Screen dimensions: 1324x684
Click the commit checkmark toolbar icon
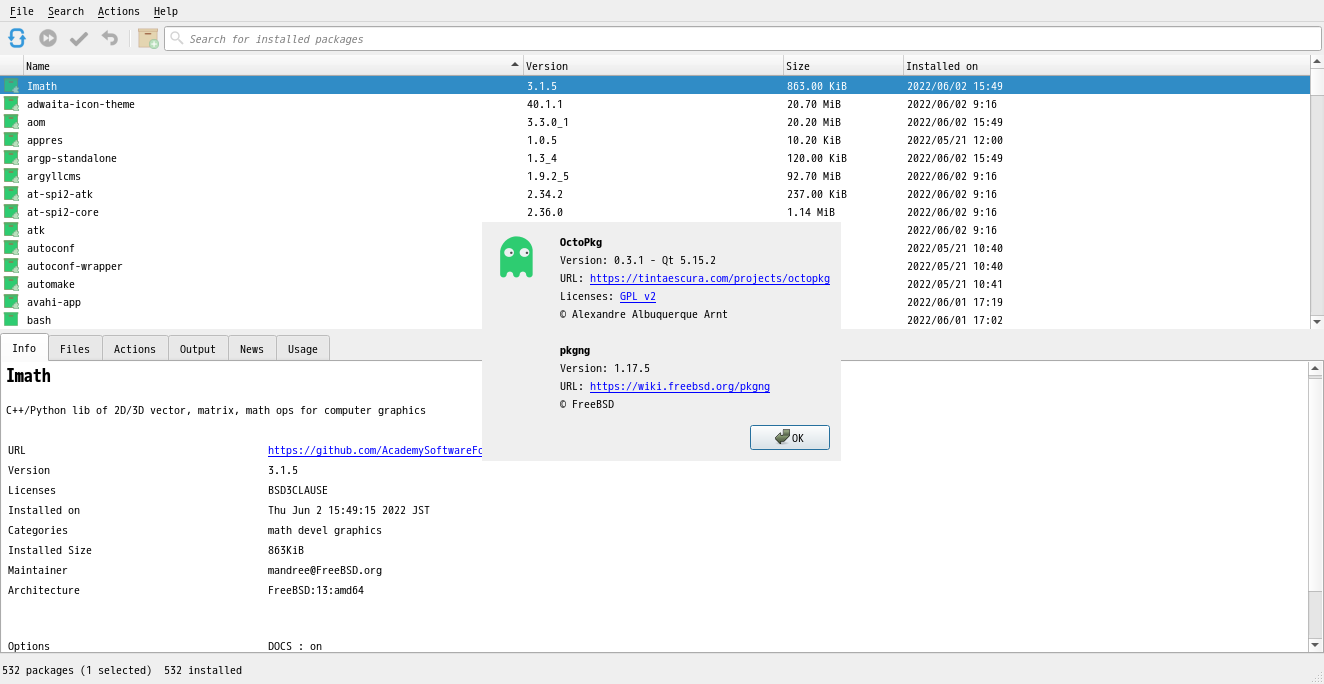click(79, 38)
